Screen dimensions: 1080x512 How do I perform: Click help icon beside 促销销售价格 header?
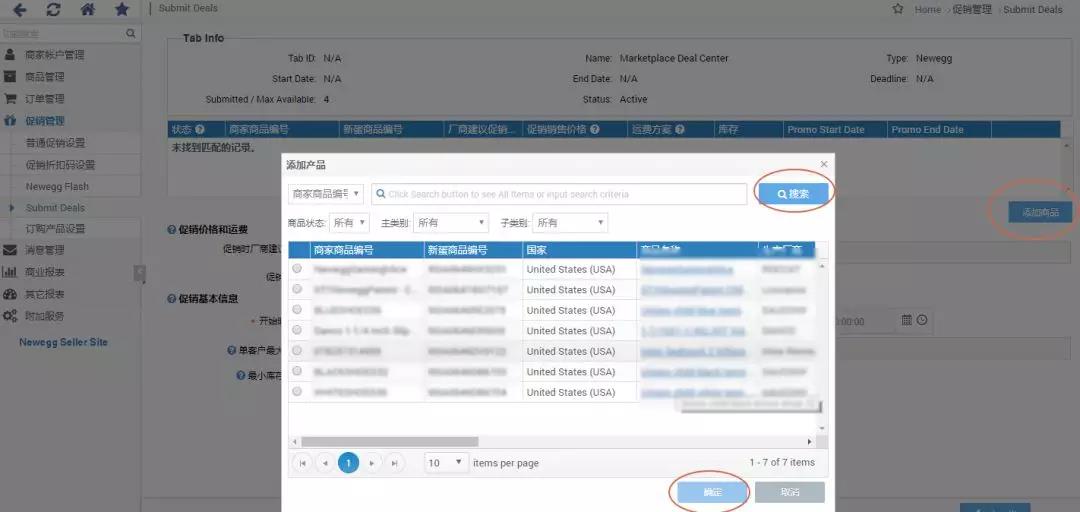coord(594,130)
